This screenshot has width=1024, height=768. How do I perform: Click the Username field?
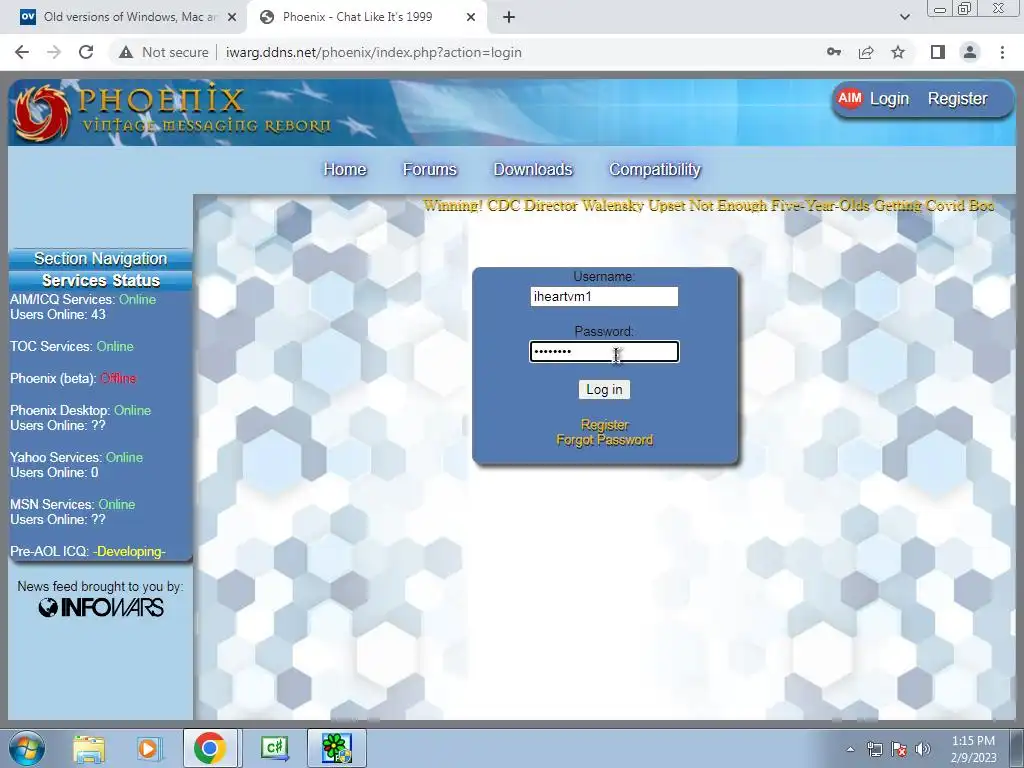coord(604,296)
